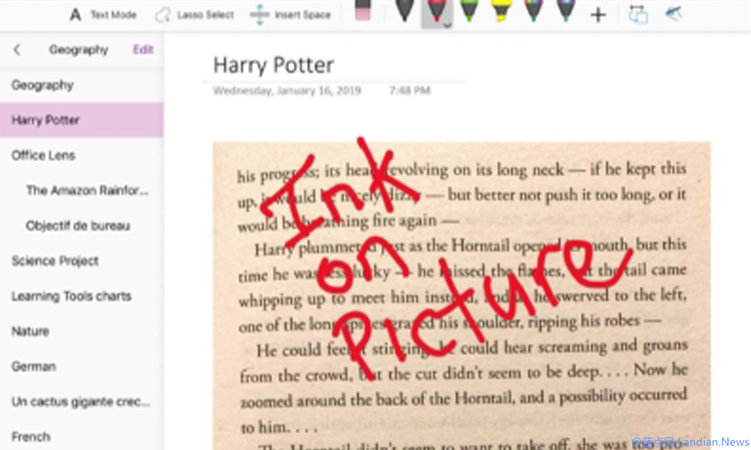The image size is (751, 450).
Task: Select the inked book page picture
Action: coord(462,296)
